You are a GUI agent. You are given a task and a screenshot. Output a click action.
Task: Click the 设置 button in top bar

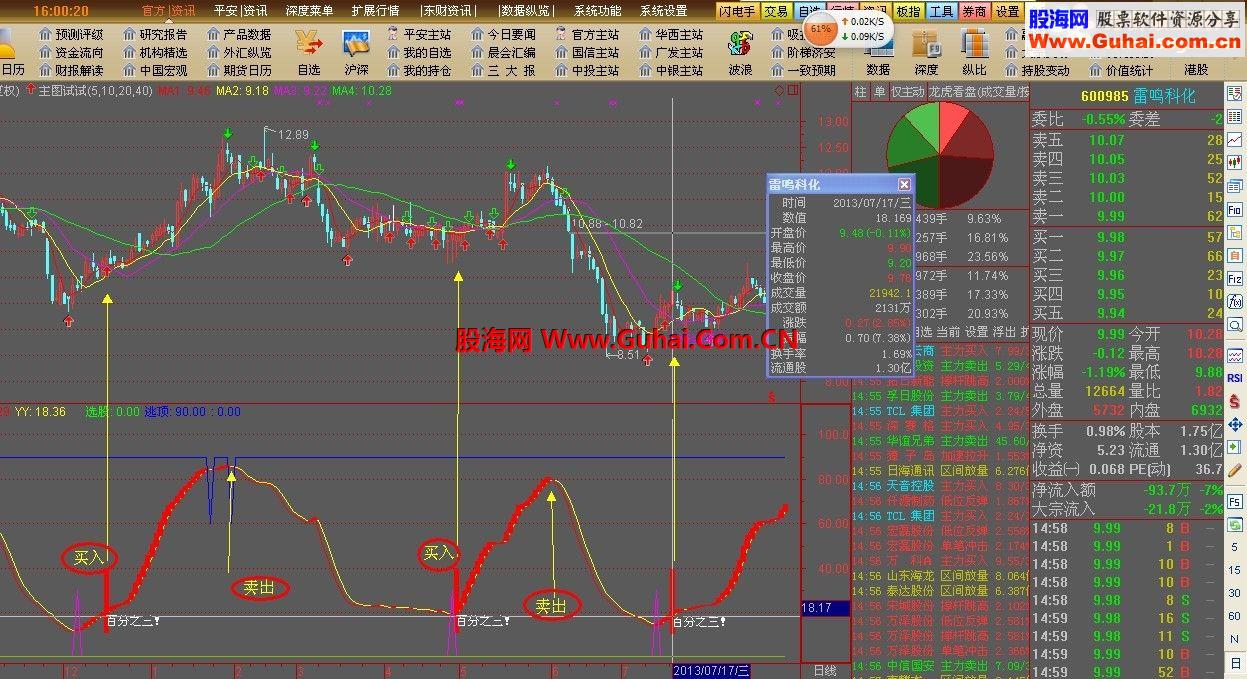(1007, 11)
